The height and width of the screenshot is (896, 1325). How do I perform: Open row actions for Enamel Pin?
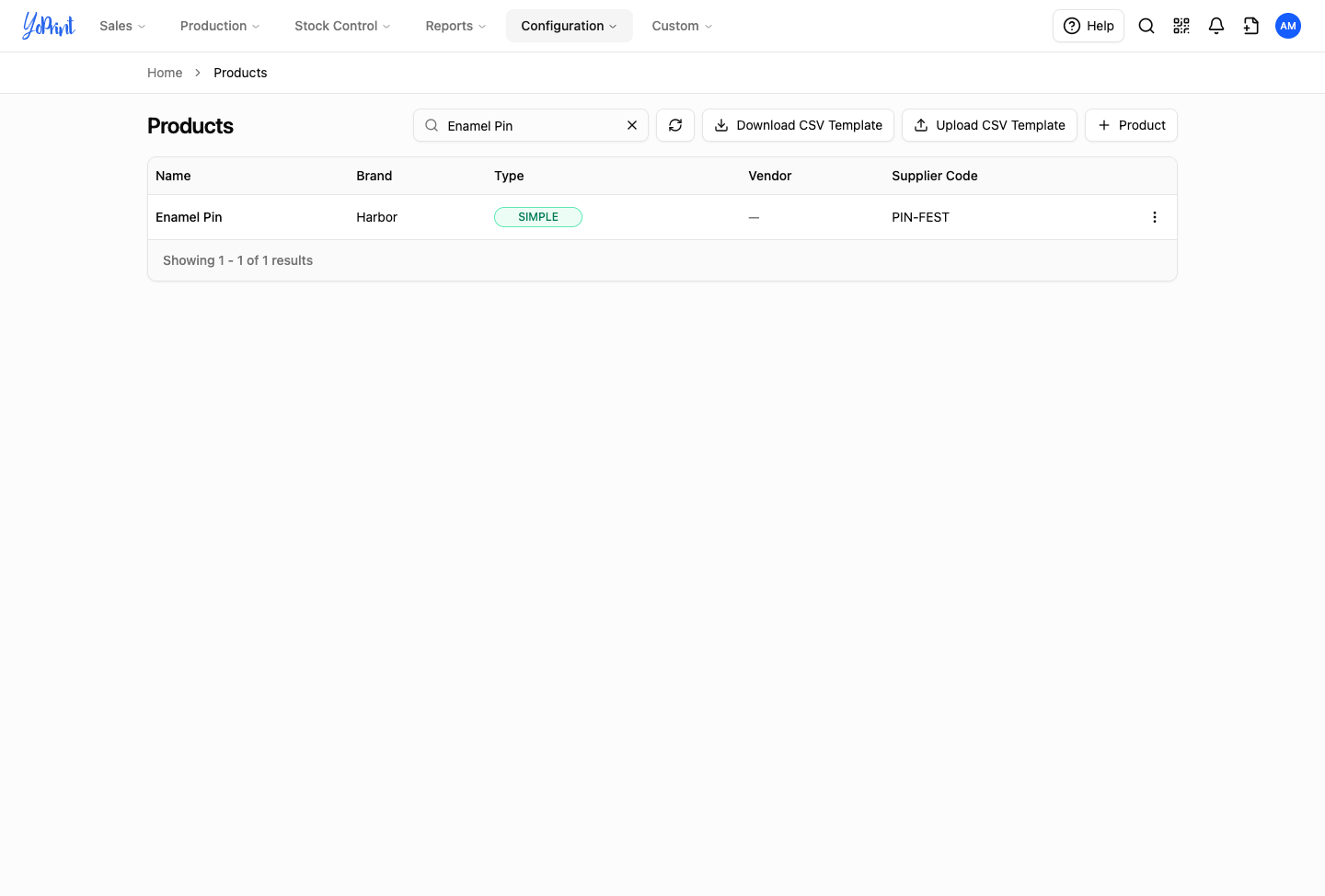click(1155, 217)
